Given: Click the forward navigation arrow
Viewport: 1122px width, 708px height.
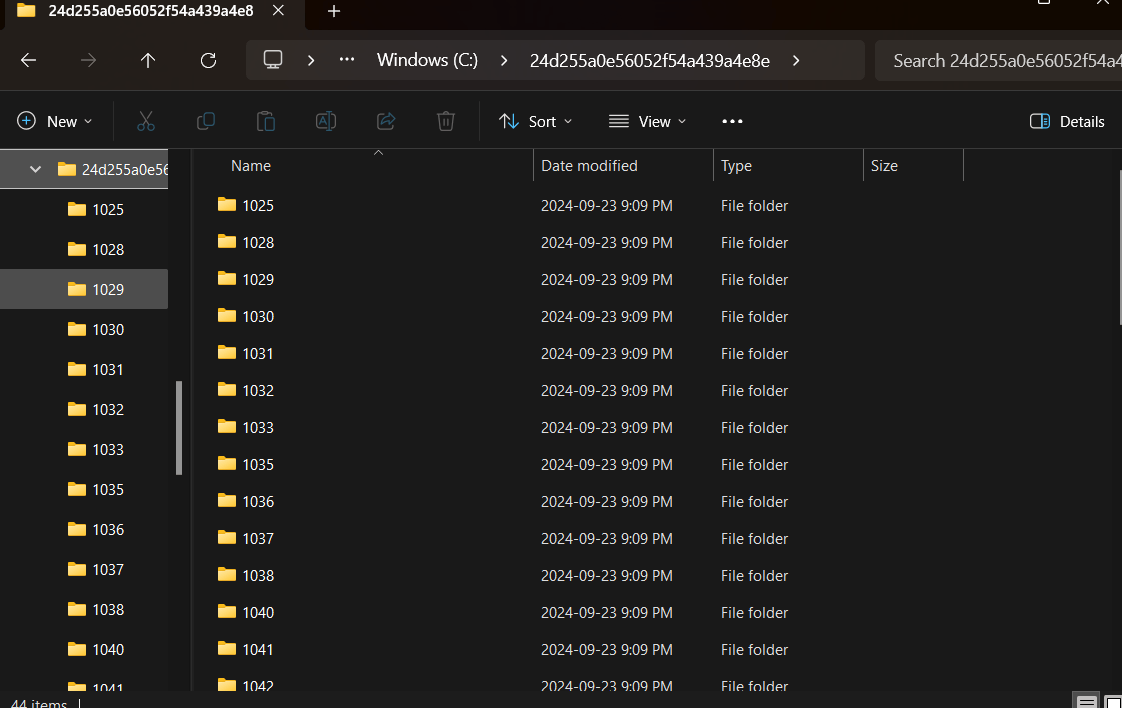Looking at the screenshot, I should [88, 61].
